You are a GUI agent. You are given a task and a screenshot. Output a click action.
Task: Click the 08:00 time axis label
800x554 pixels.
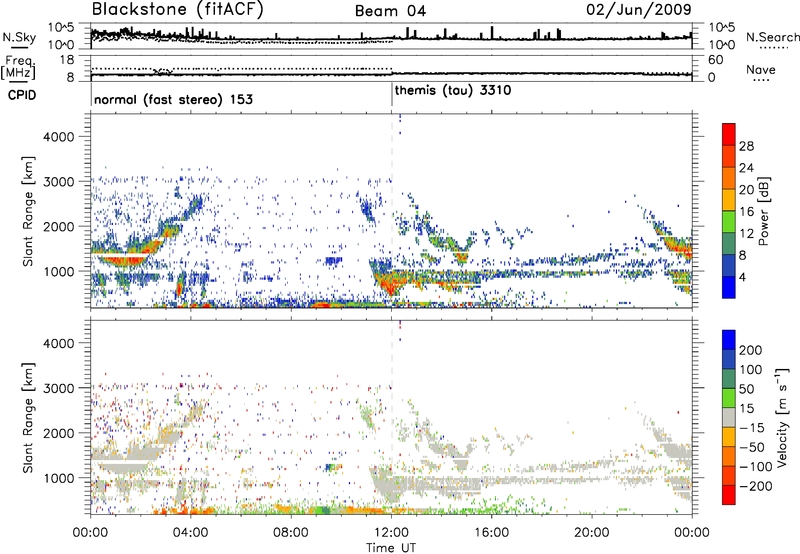click(x=291, y=533)
